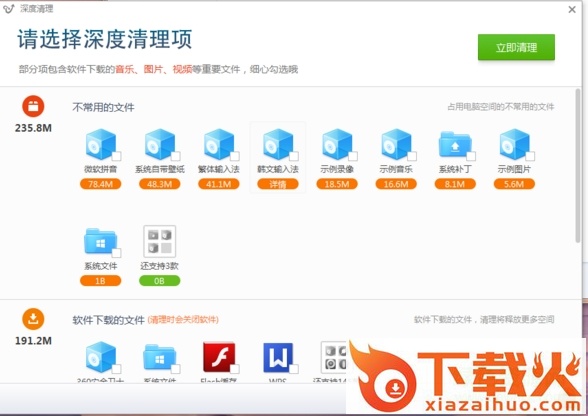Check the 示例录像 checkbox
Viewport: 588px width, 416px height.
click(x=353, y=156)
